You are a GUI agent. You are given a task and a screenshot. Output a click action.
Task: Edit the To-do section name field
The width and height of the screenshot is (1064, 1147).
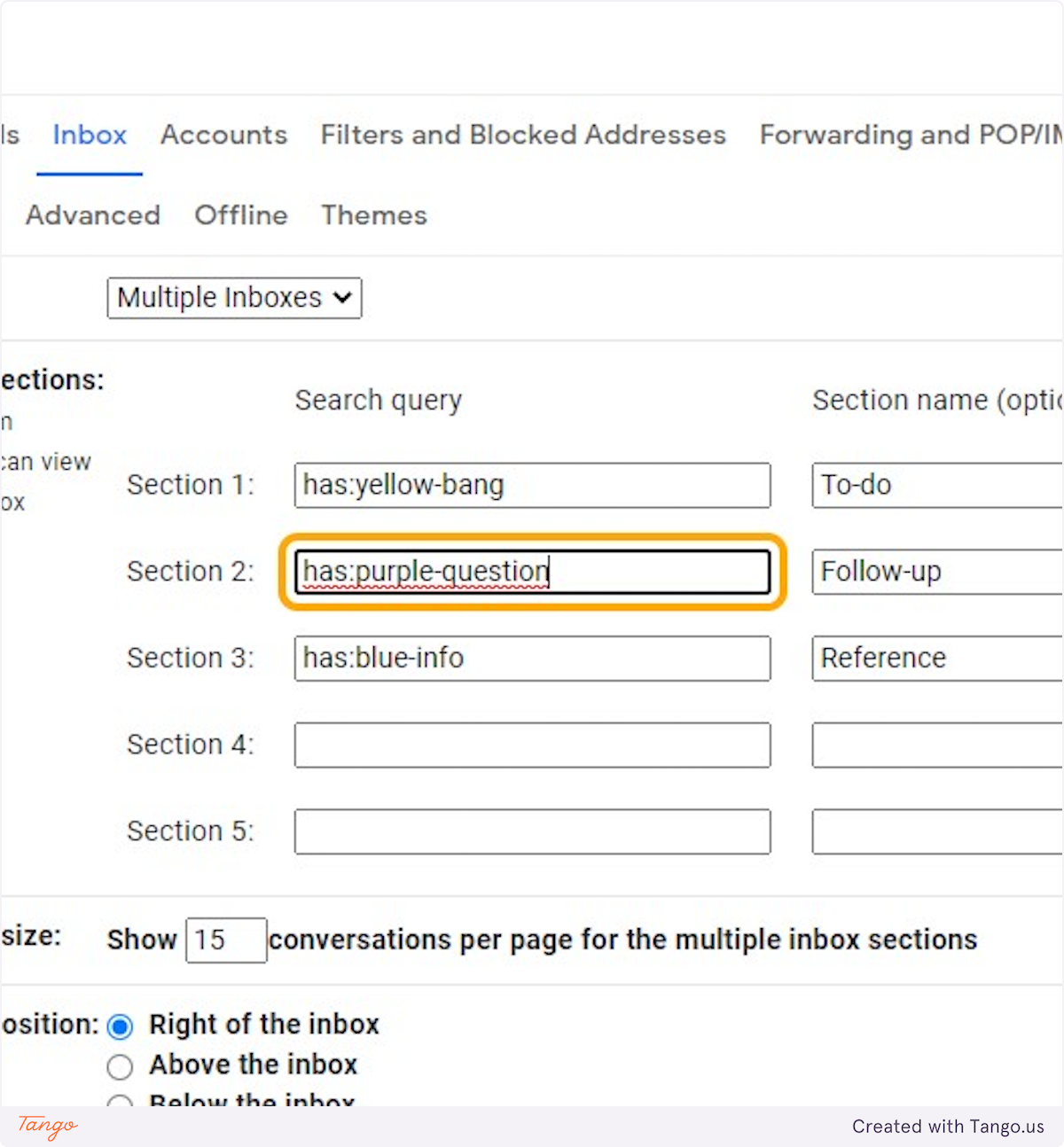936,485
